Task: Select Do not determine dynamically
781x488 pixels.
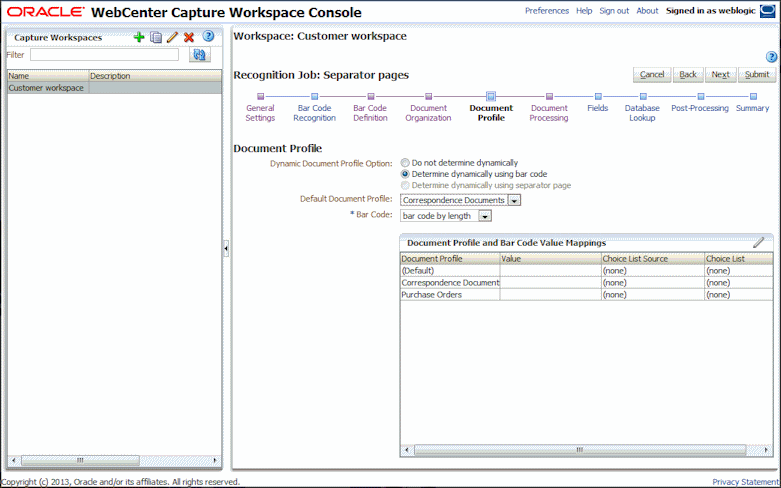Action: (405, 163)
